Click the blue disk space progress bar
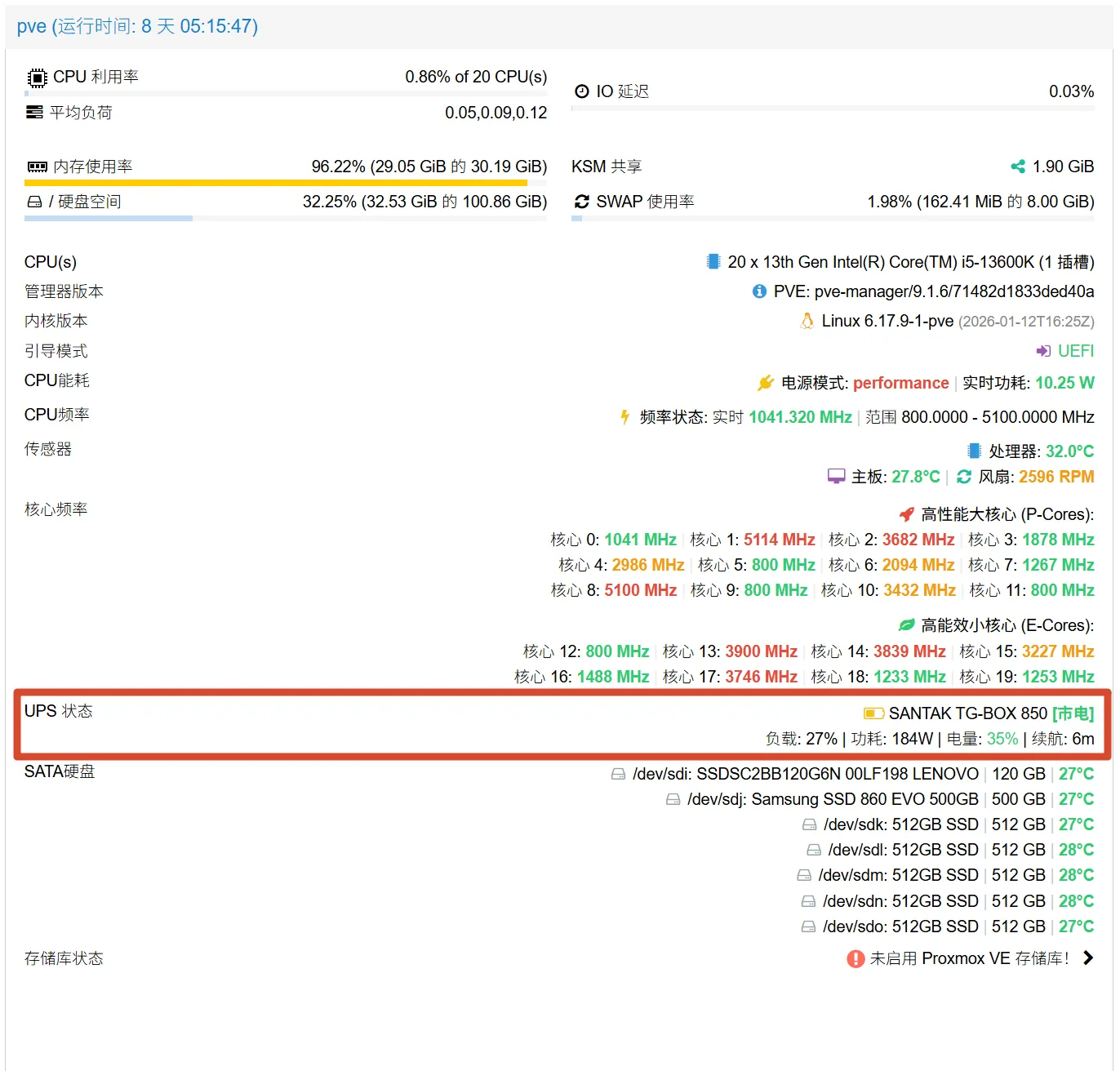Screen dimensions: 1120x1071 (x=109, y=219)
